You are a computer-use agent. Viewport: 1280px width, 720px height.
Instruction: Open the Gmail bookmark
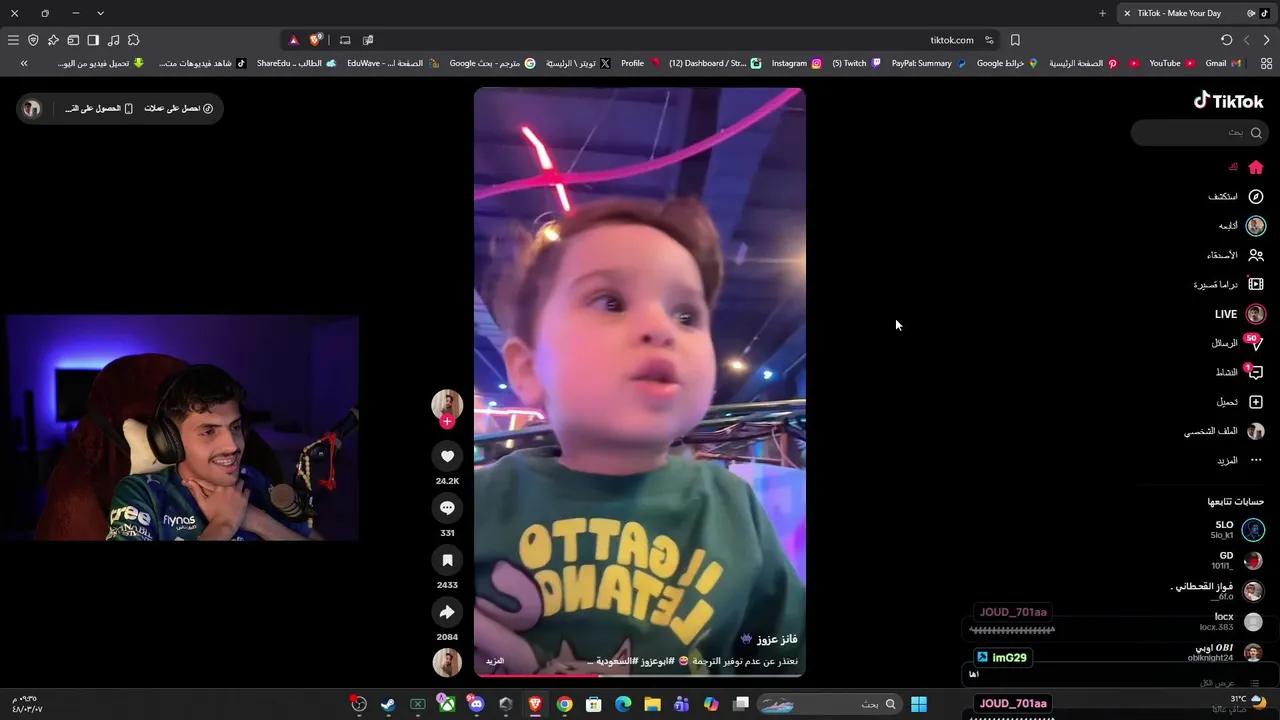(x=1224, y=63)
